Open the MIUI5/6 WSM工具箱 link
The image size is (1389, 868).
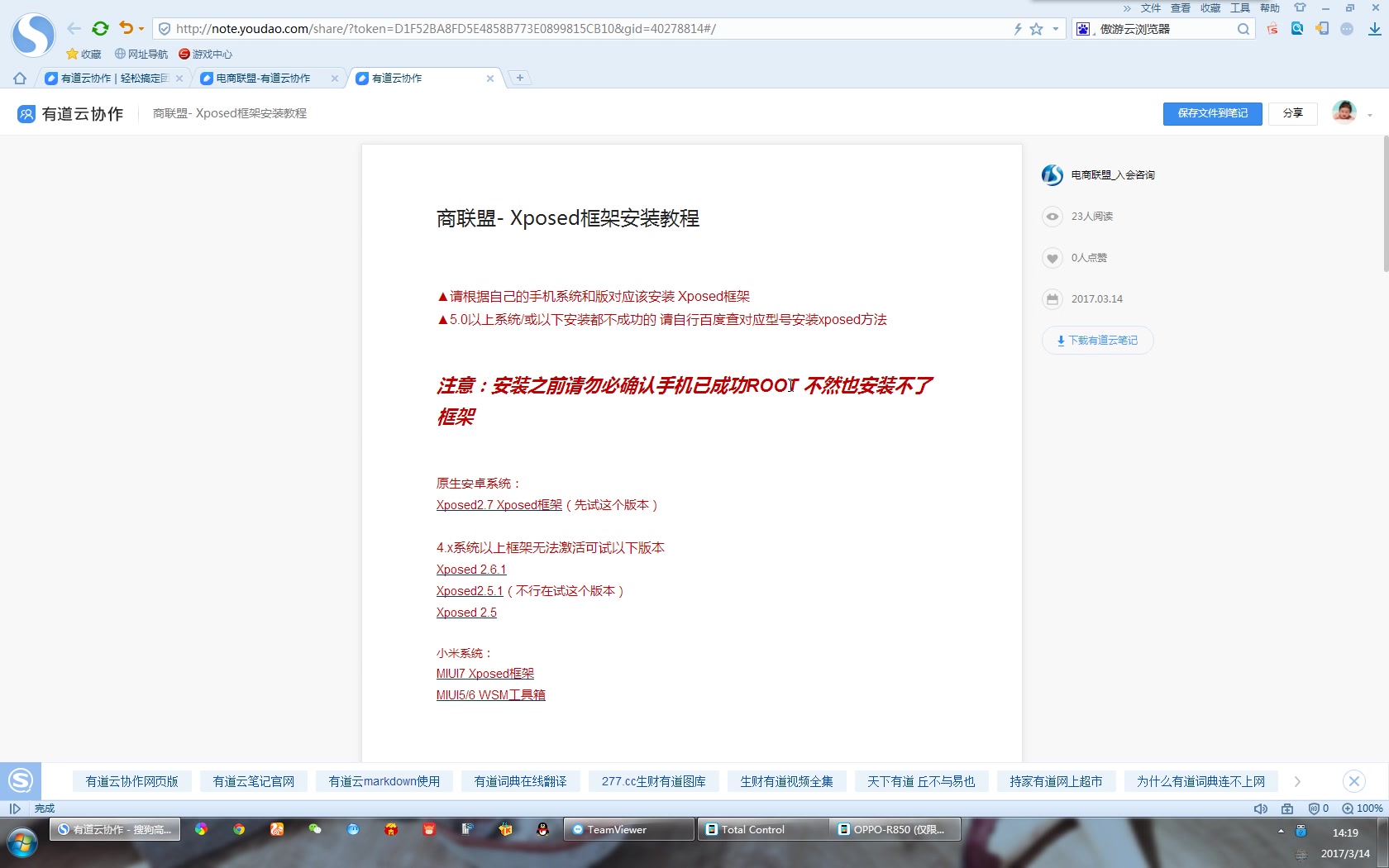point(491,695)
